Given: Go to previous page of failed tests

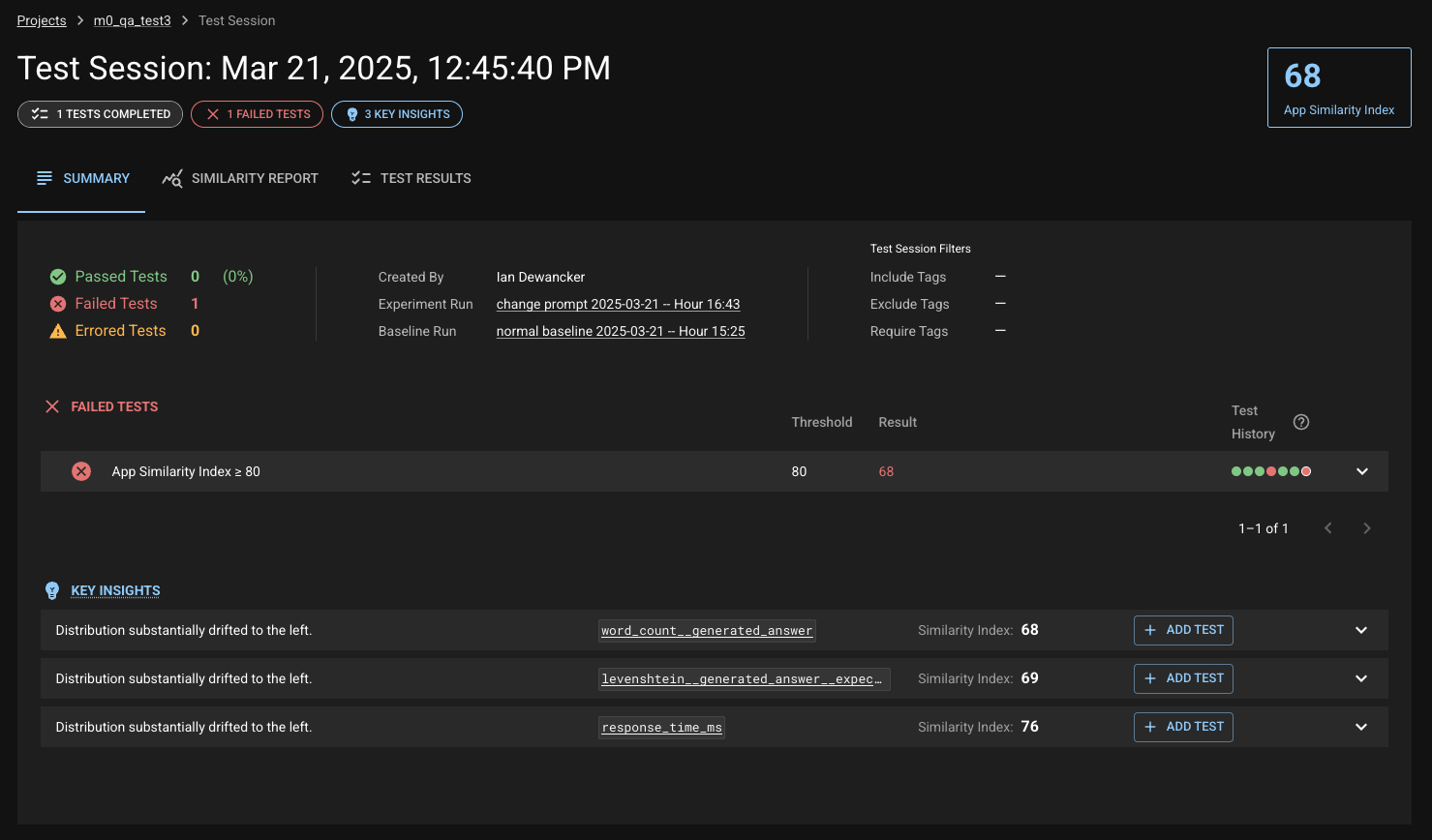Looking at the screenshot, I should [x=1328, y=528].
